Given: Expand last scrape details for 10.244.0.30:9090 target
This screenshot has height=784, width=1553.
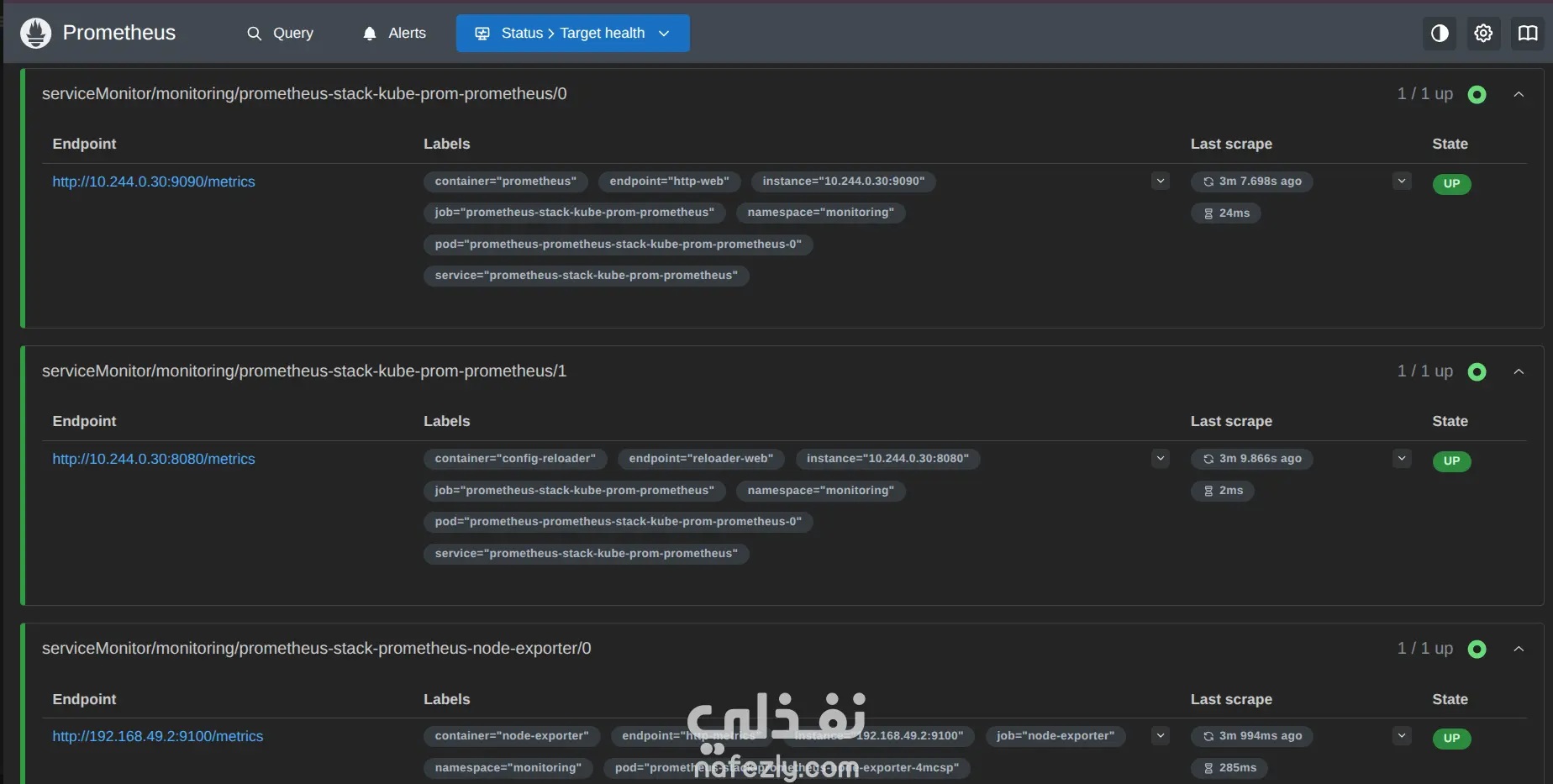Looking at the screenshot, I should [1402, 181].
